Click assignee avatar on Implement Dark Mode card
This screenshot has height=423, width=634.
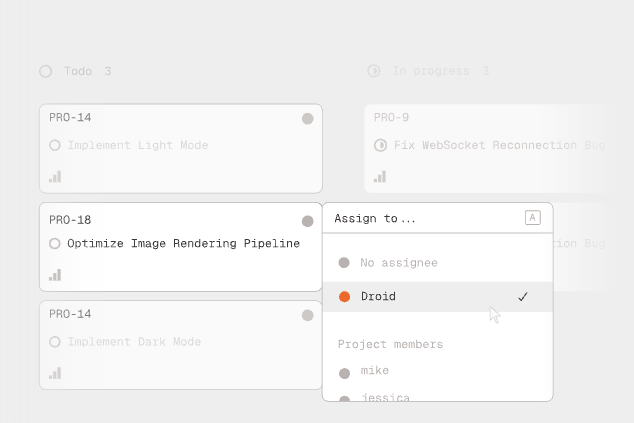coord(308,315)
